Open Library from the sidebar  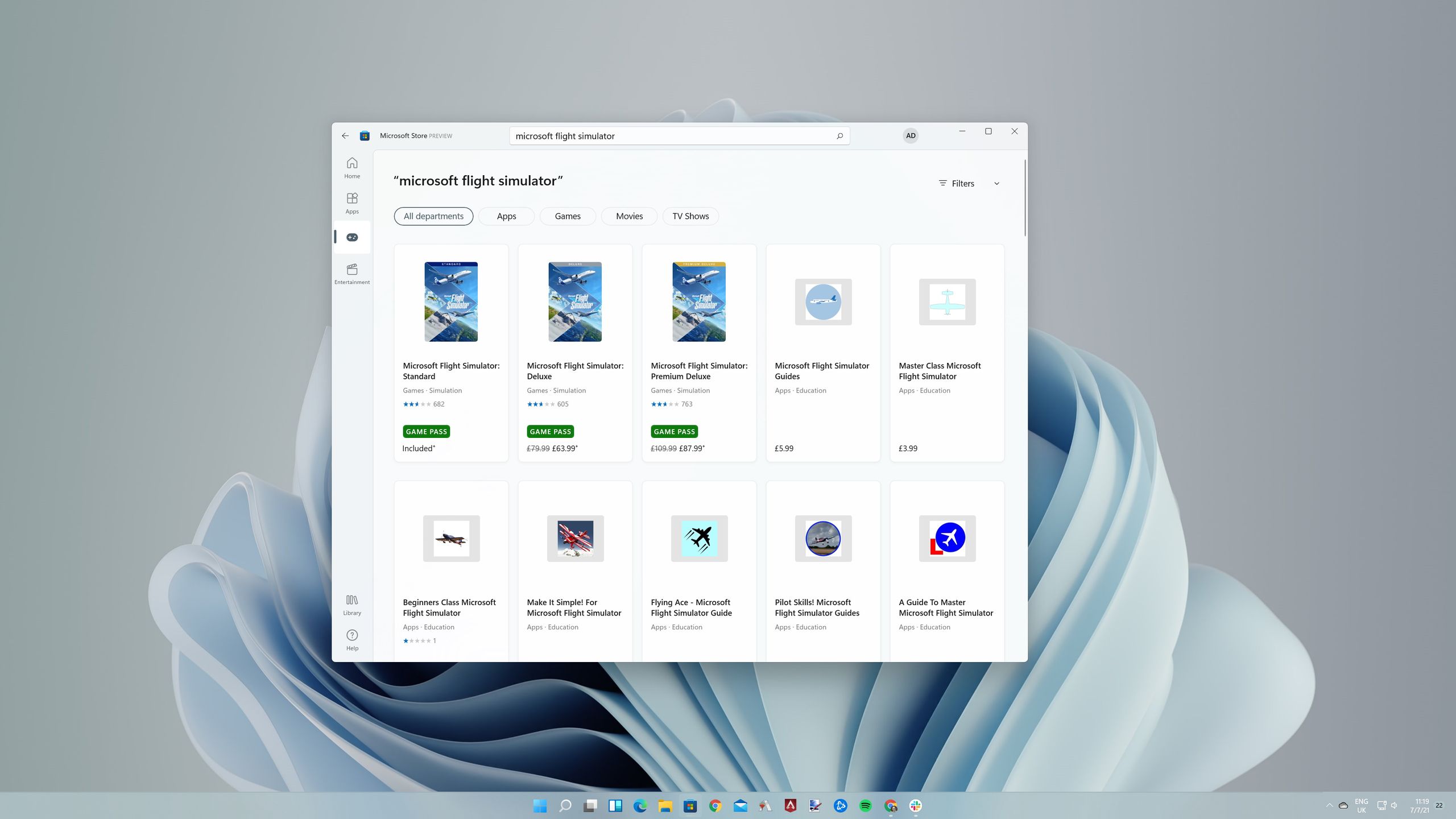(x=352, y=605)
